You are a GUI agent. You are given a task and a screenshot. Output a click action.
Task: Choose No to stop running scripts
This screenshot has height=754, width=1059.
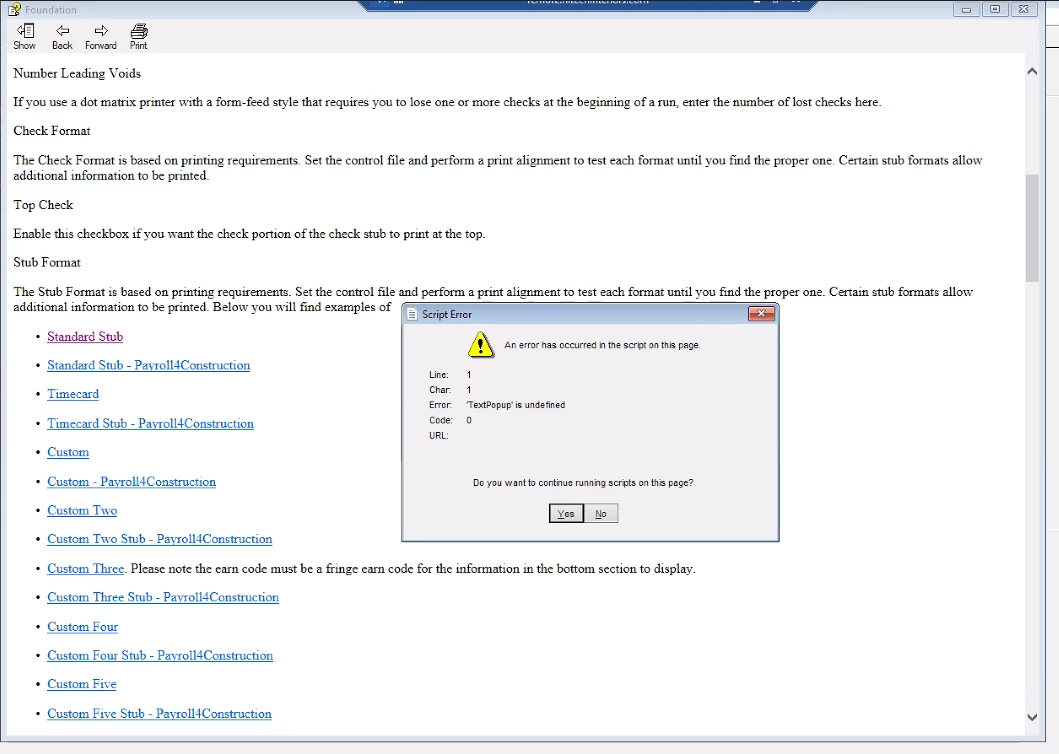point(600,513)
